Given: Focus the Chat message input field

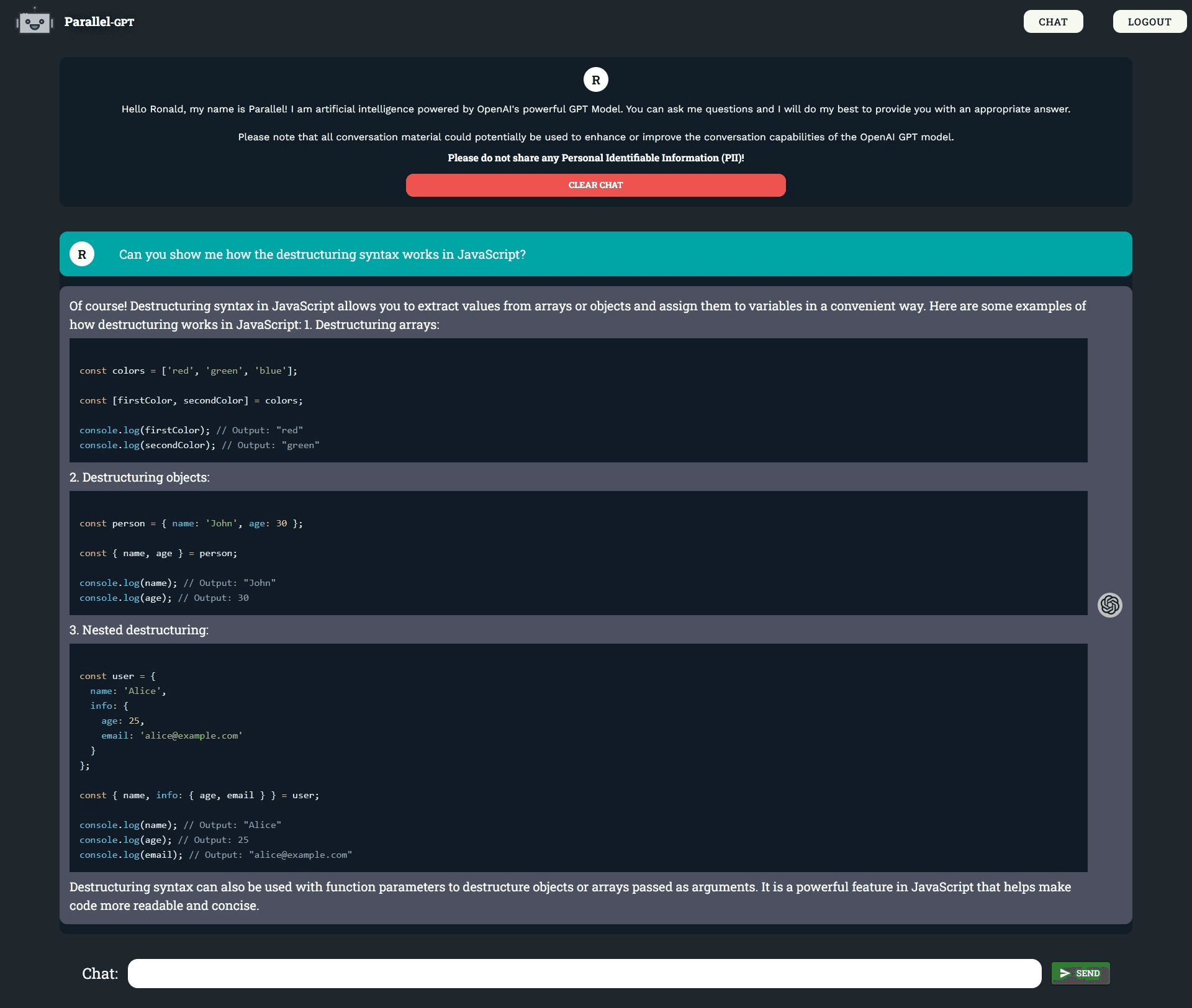Looking at the screenshot, I should (584, 973).
